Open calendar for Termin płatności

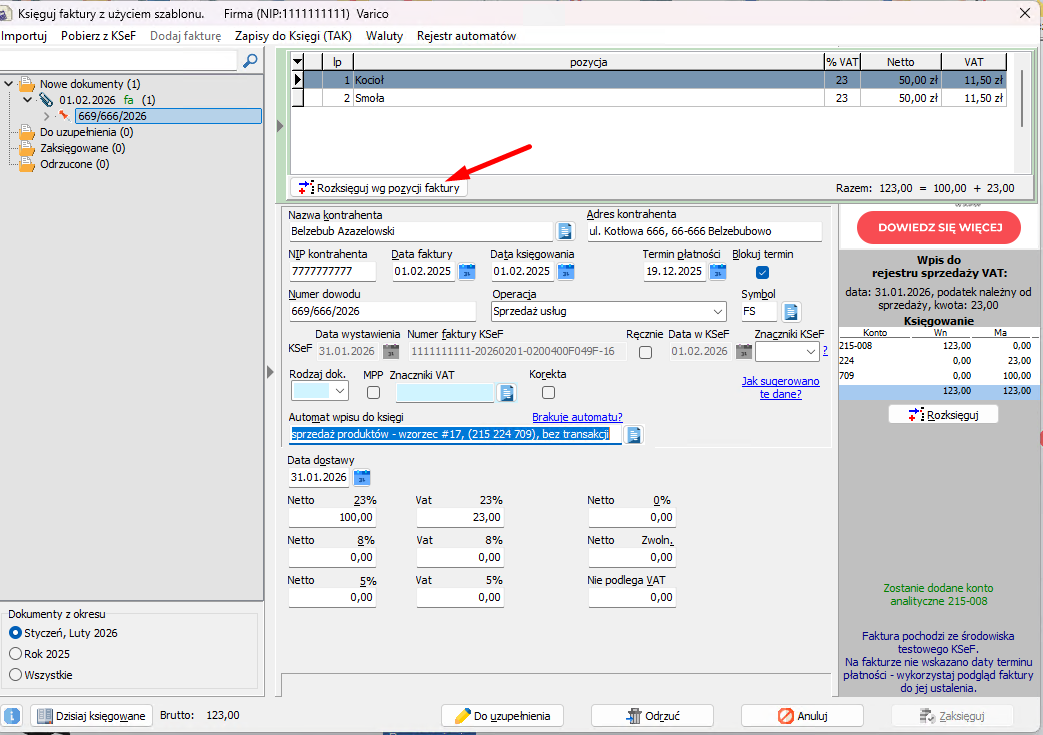[x=717, y=271]
